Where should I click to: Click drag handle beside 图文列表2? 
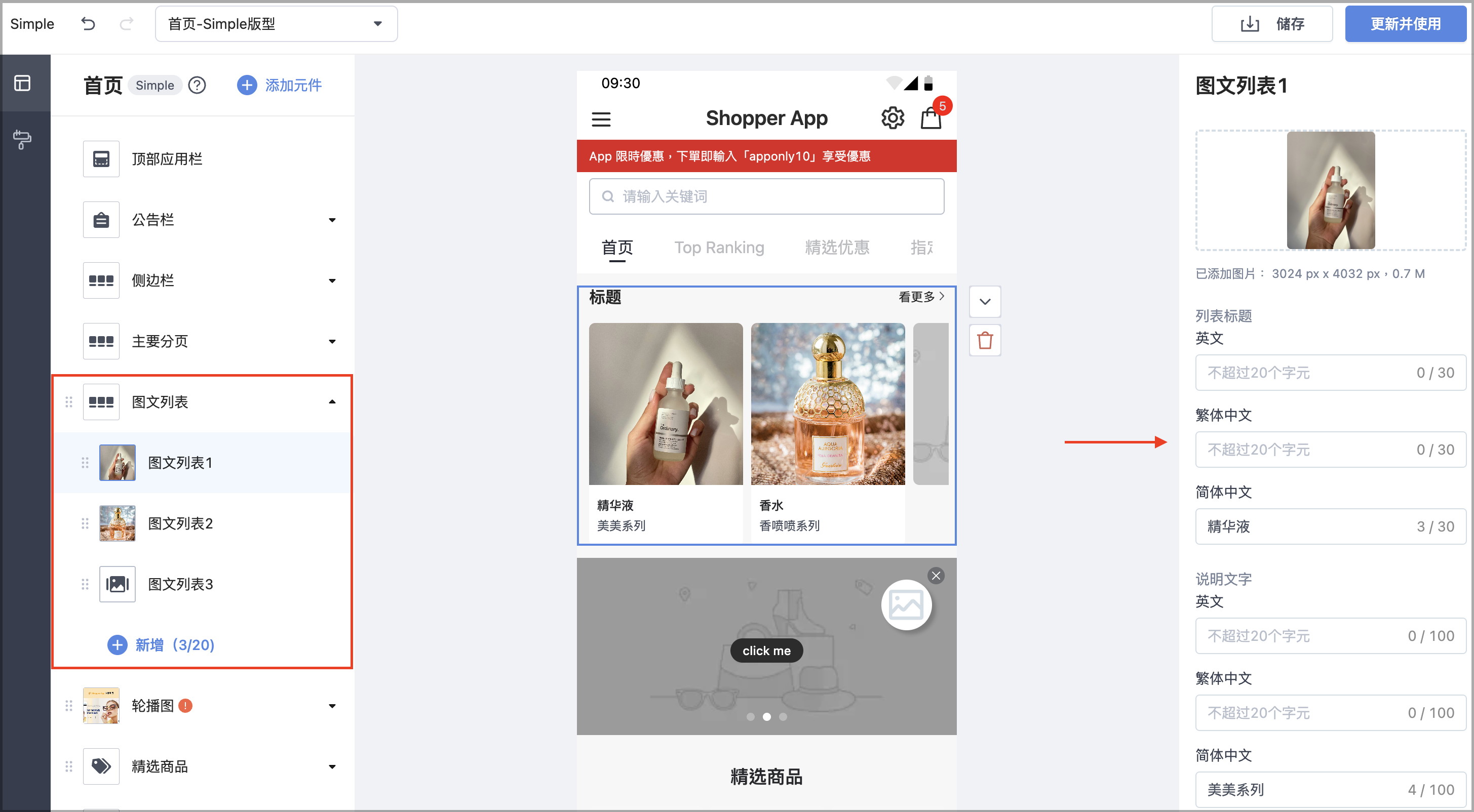coord(85,523)
